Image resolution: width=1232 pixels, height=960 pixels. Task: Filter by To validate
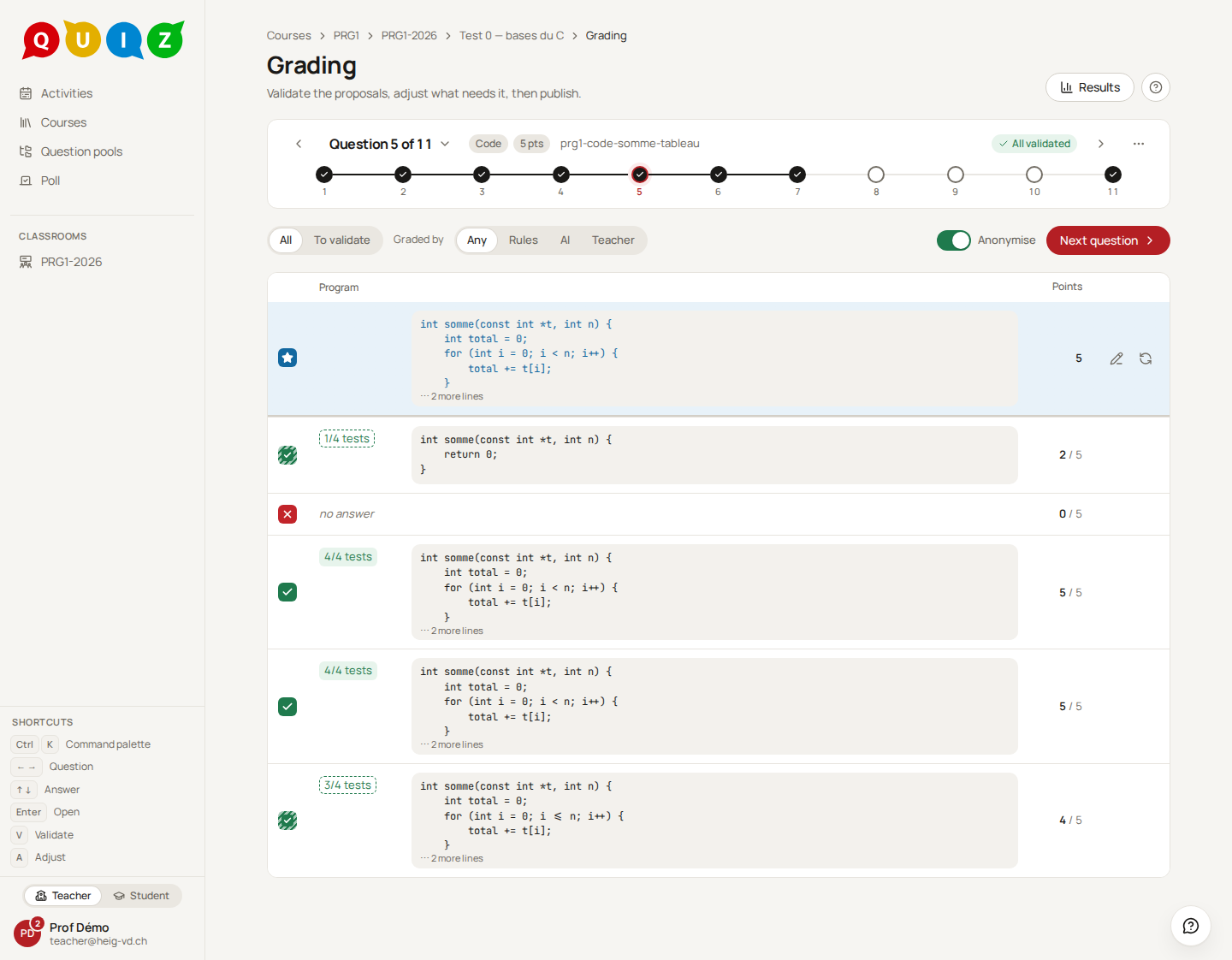(x=342, y=240)
